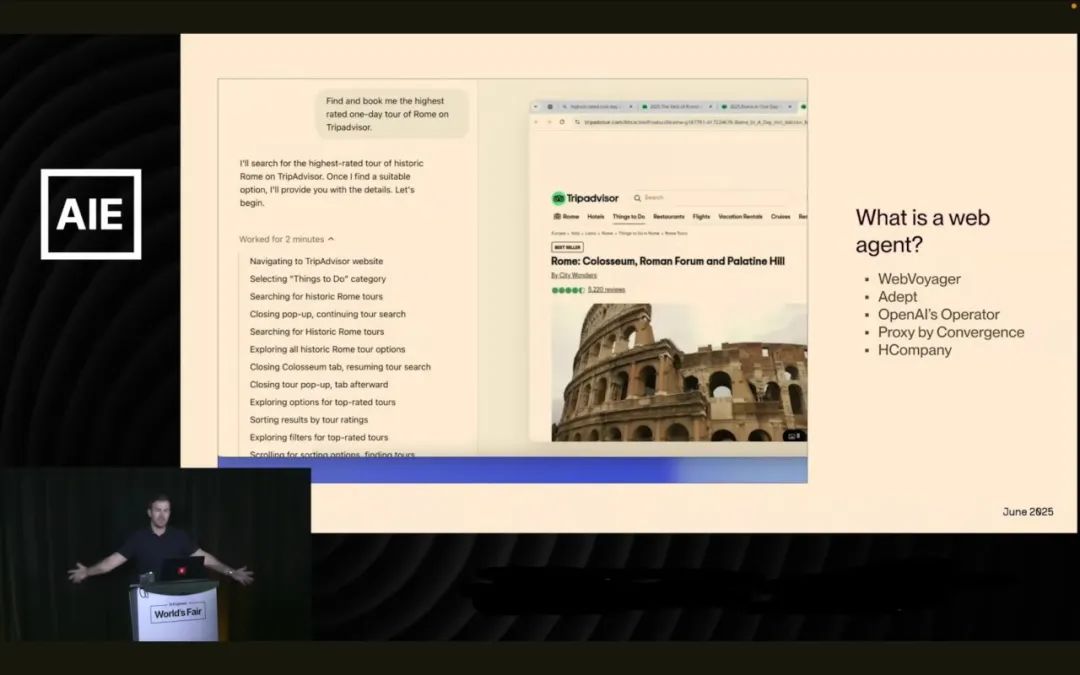The height and width of the screenshot is (675, 1080).
Task: Click the 'By City Wonders' link
Action: 574,275
